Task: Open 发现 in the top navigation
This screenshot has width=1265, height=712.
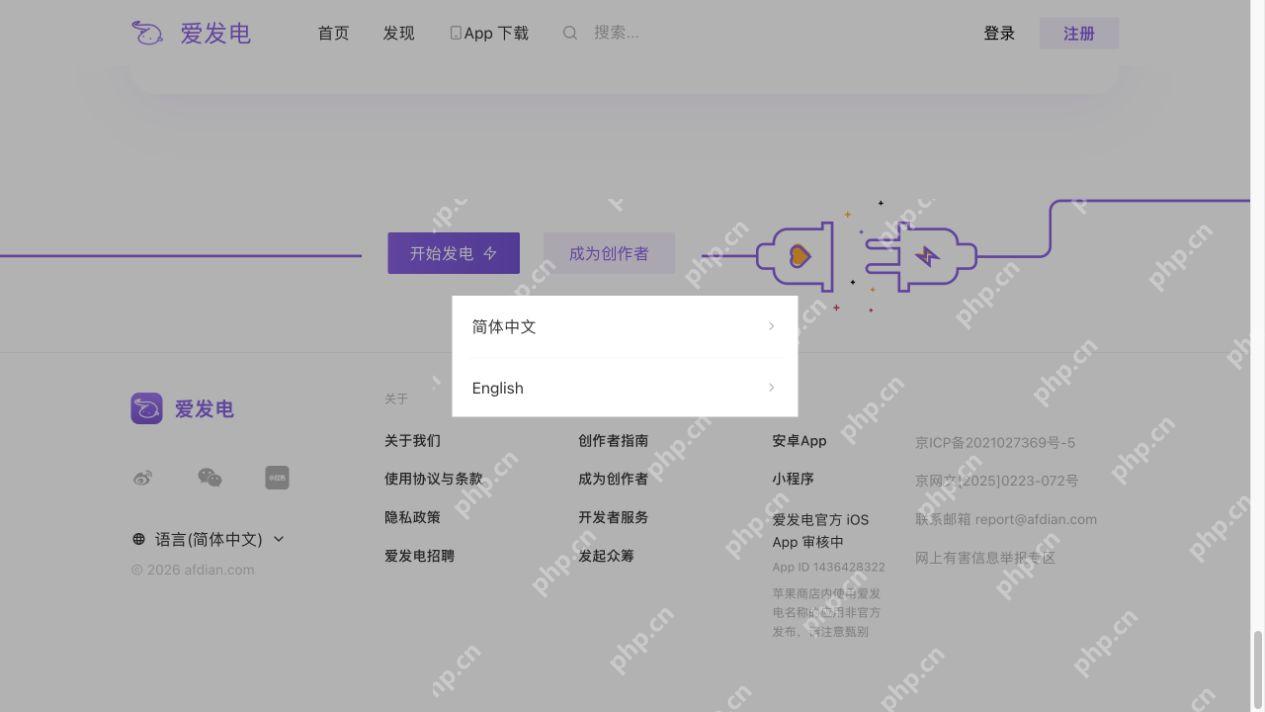Action: [x=399, y=33]
